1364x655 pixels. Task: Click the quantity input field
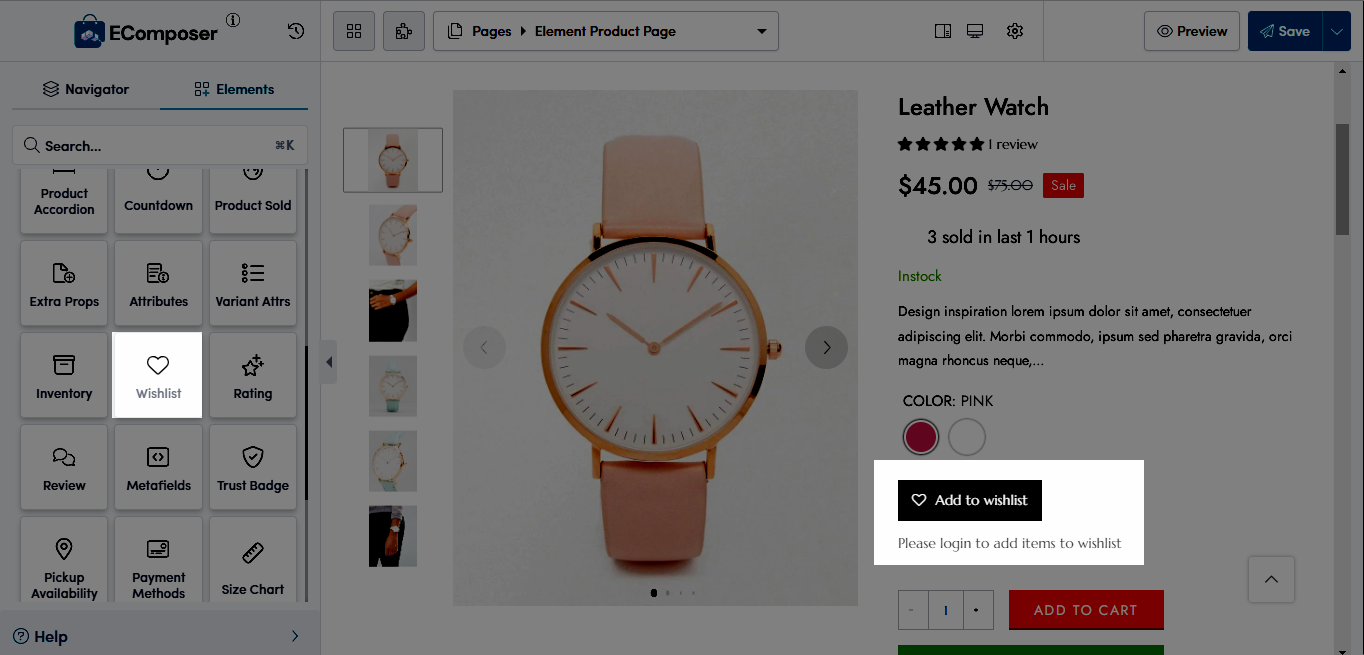(945, 610)
